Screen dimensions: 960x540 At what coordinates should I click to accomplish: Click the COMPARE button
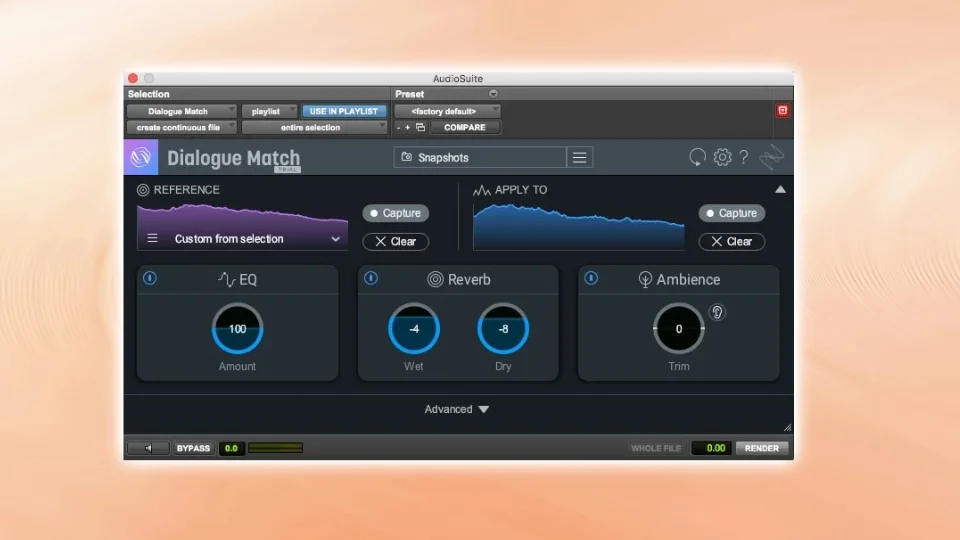point(465,127)
